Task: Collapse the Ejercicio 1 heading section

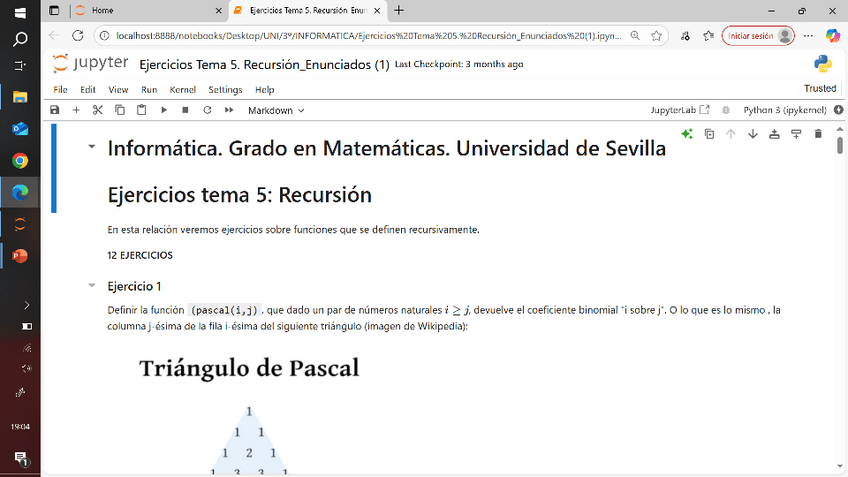Action: pos(91,286)
